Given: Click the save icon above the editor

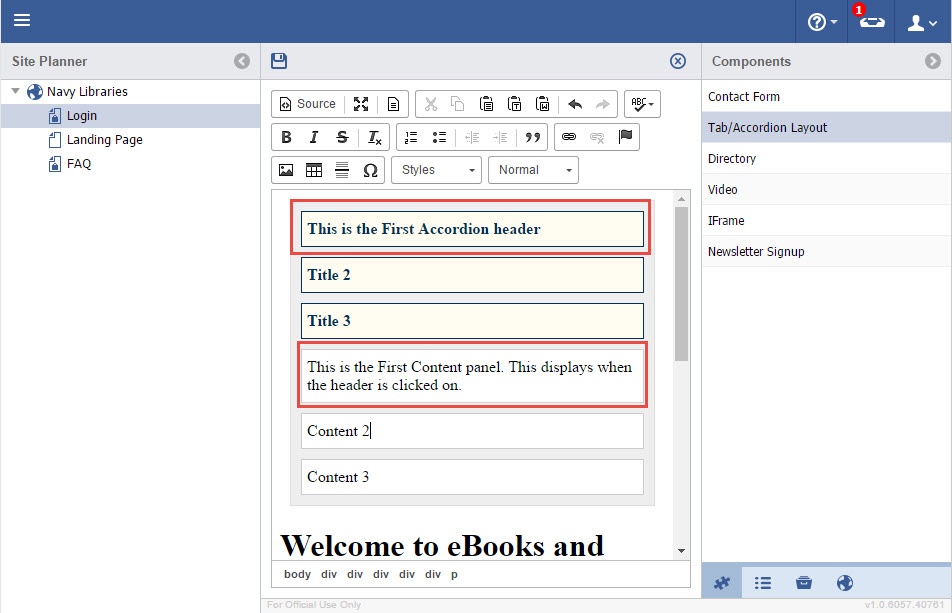Looking at the screenshot, I should click(279, 61).
